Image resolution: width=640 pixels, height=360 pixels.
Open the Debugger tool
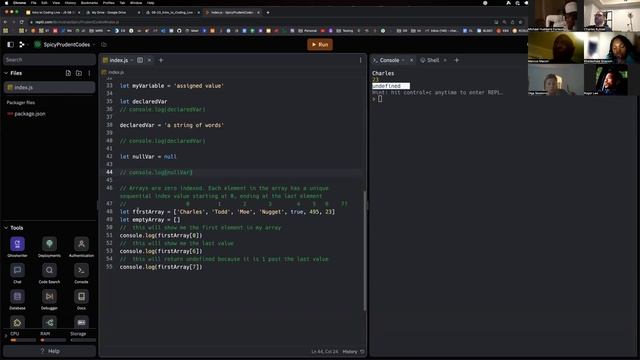[x=49, y=299]
